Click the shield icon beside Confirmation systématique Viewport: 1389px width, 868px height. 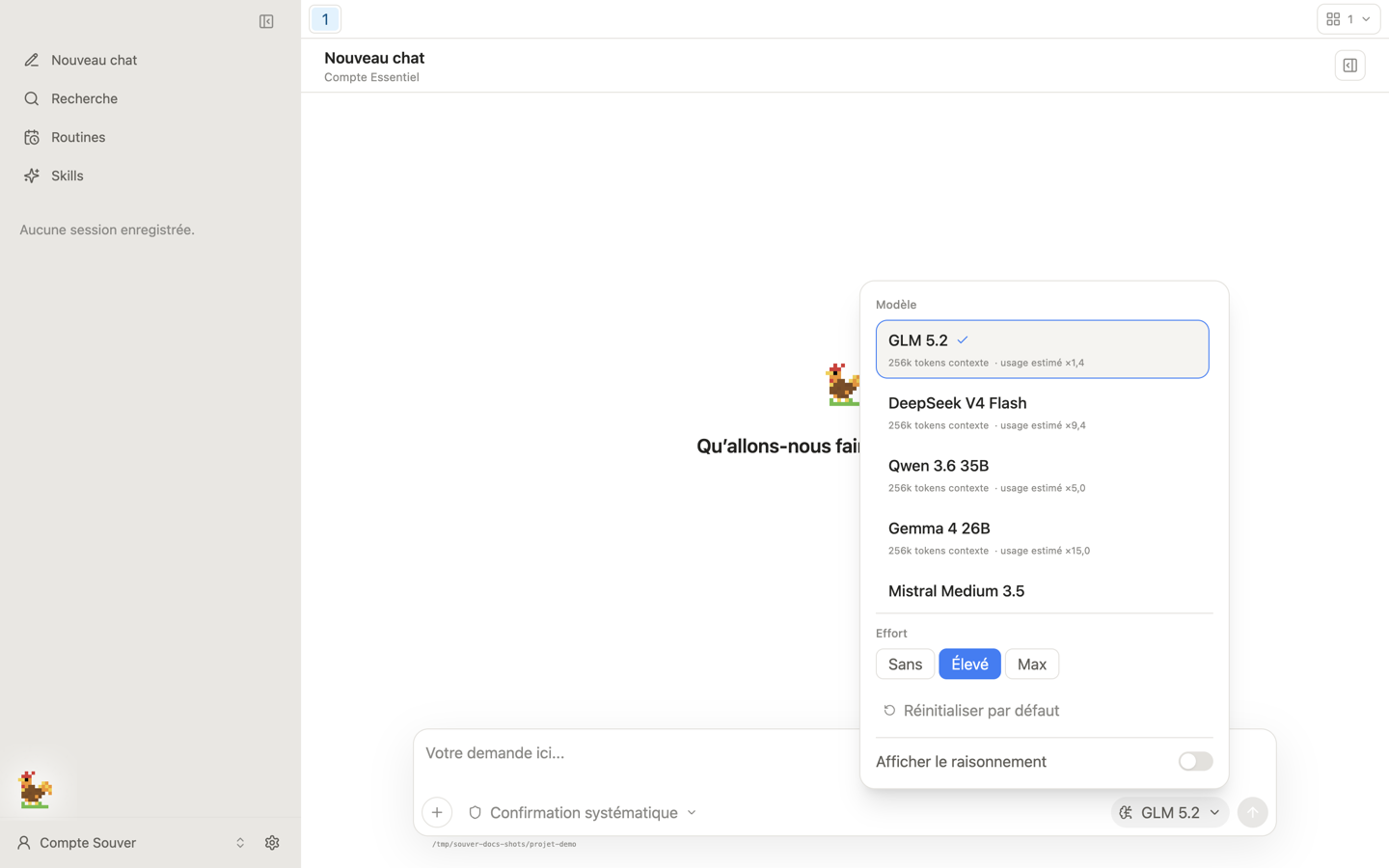click(475, 812)
